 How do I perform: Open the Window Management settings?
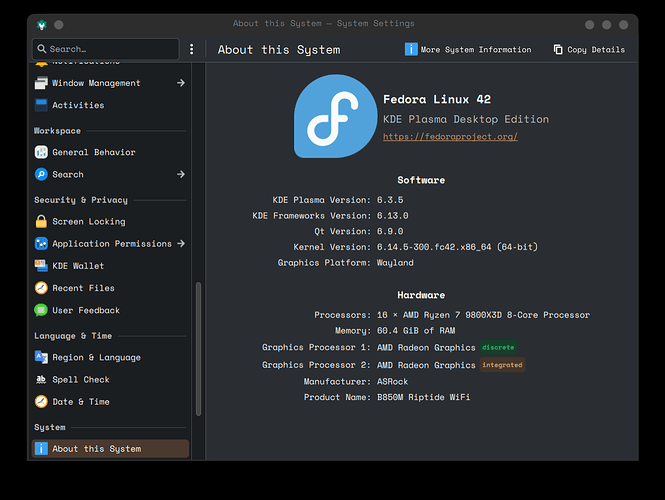[x=110, y=83]
